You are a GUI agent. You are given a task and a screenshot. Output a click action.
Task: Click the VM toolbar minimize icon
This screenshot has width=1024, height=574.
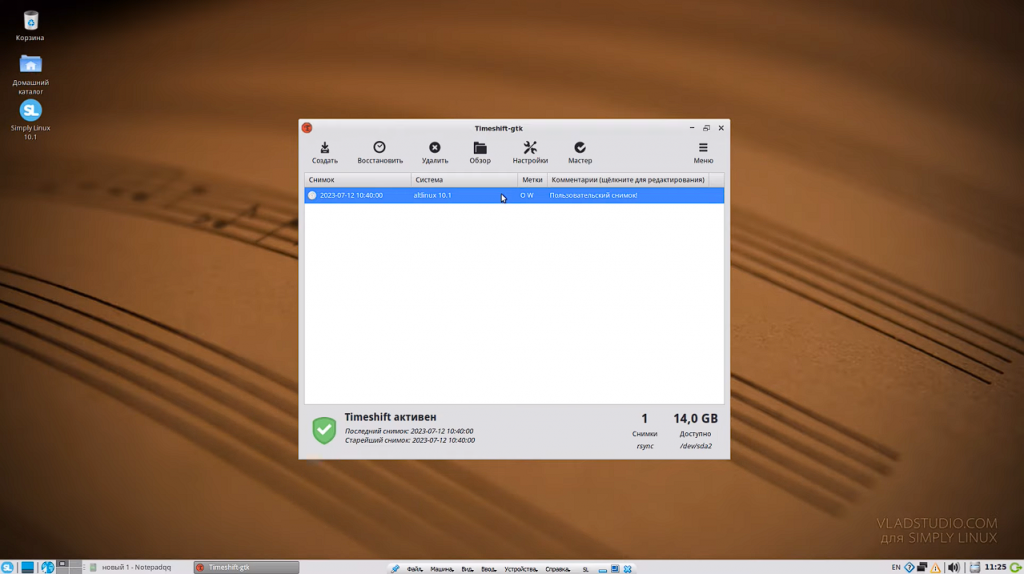[603, 569]
